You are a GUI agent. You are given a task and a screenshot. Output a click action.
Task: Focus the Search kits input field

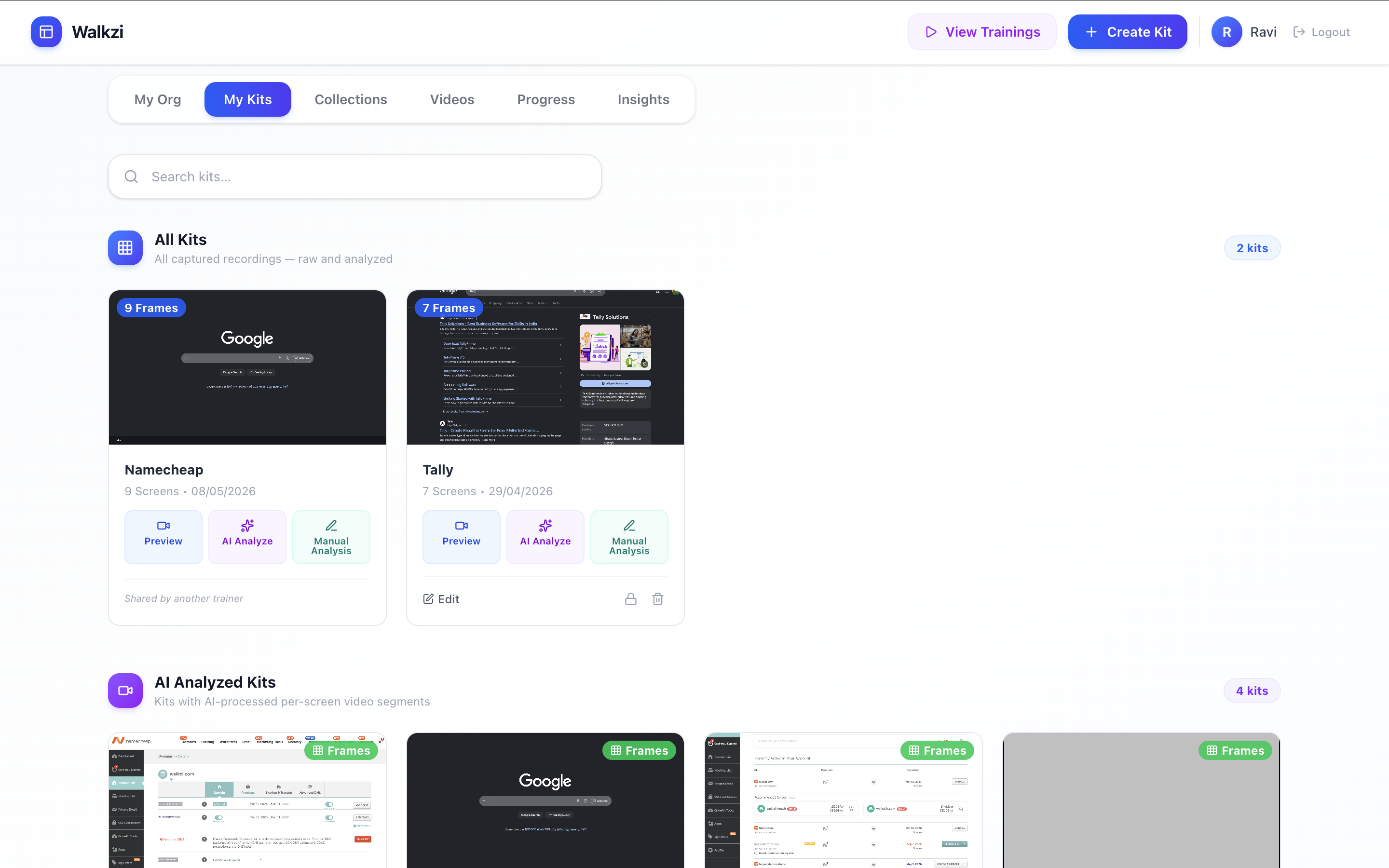(354, 177)
